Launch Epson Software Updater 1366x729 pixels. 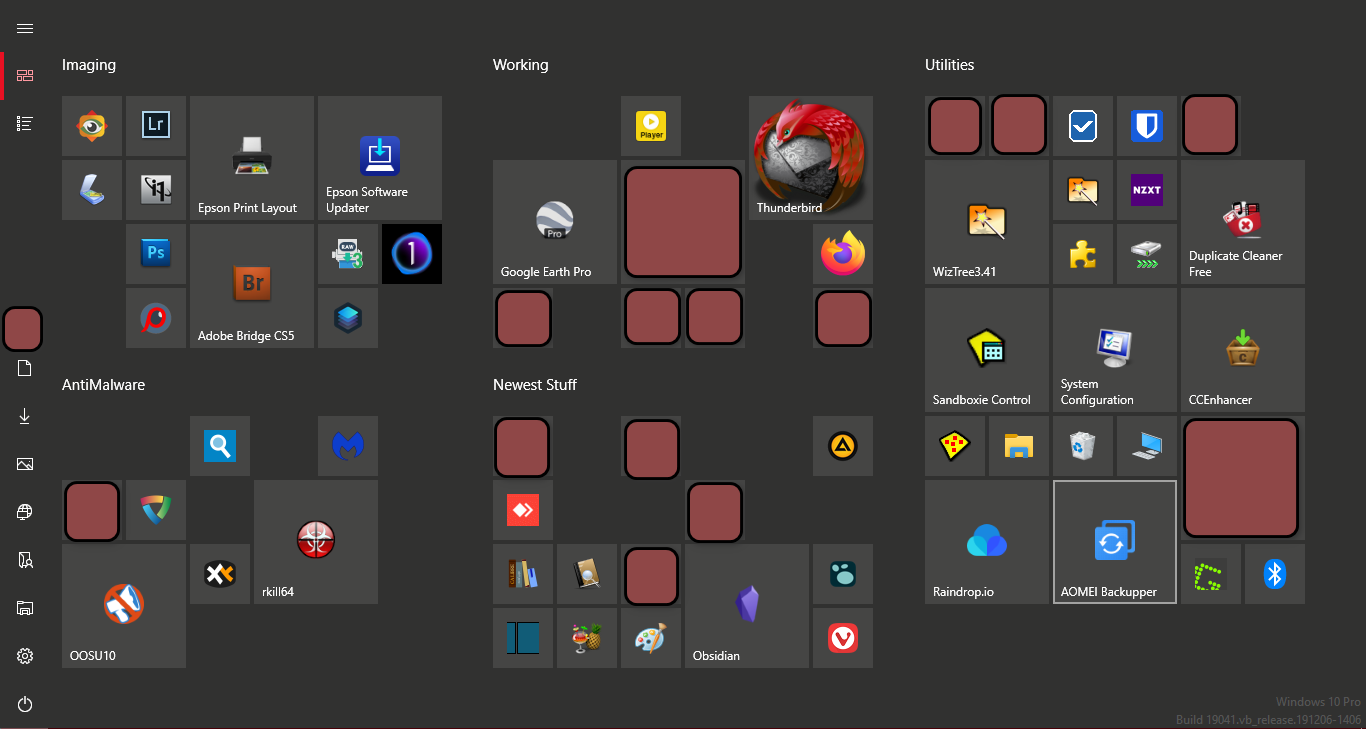point(380,158)
